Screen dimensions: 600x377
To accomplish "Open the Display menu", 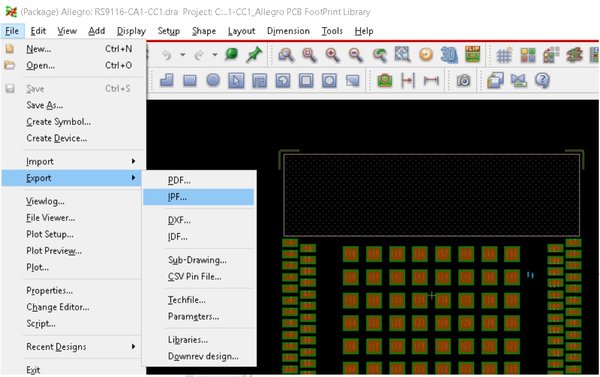I will click(x=131, y=31).
